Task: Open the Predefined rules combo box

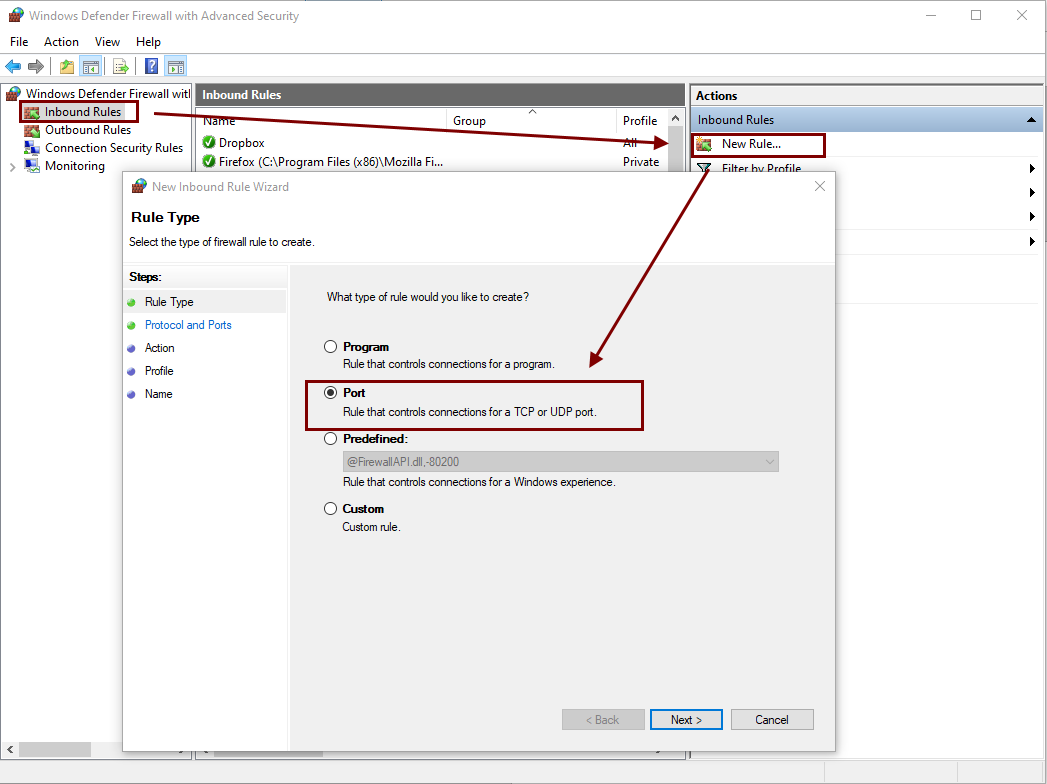Action: tap(560, 462)
